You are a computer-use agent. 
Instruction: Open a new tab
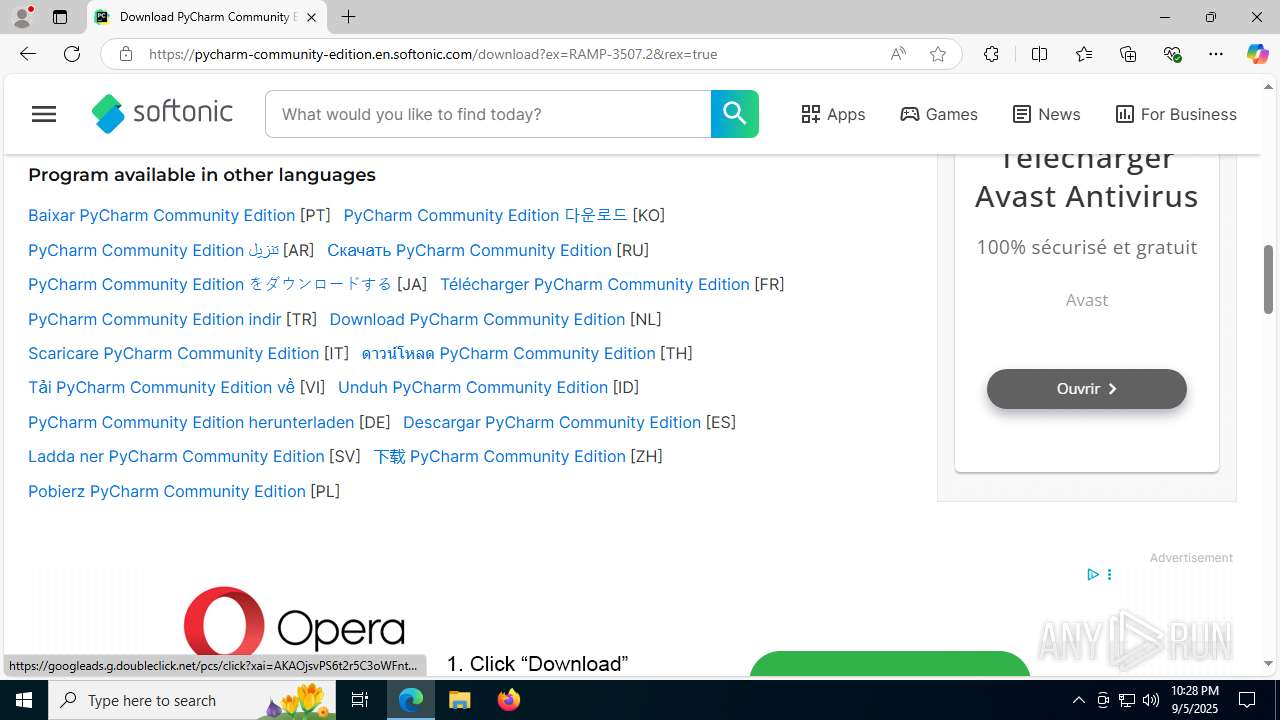[x=348, y=17]
